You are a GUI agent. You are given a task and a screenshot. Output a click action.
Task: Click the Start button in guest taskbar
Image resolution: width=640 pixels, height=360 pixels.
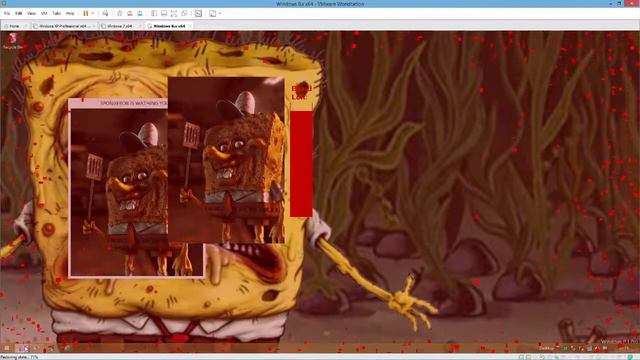point(7,348)
